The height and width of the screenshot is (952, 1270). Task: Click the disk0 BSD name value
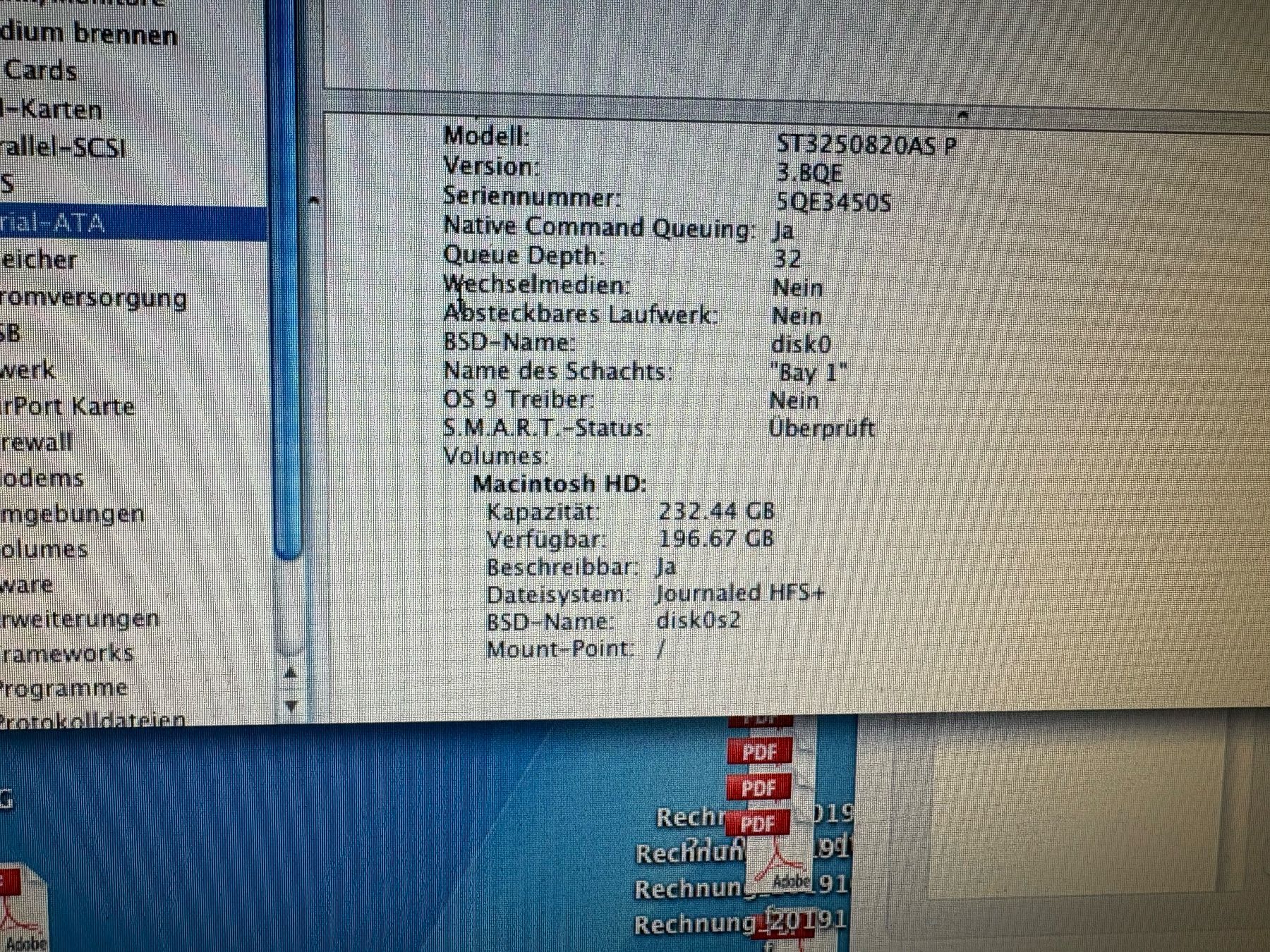(x=801, y=344)
